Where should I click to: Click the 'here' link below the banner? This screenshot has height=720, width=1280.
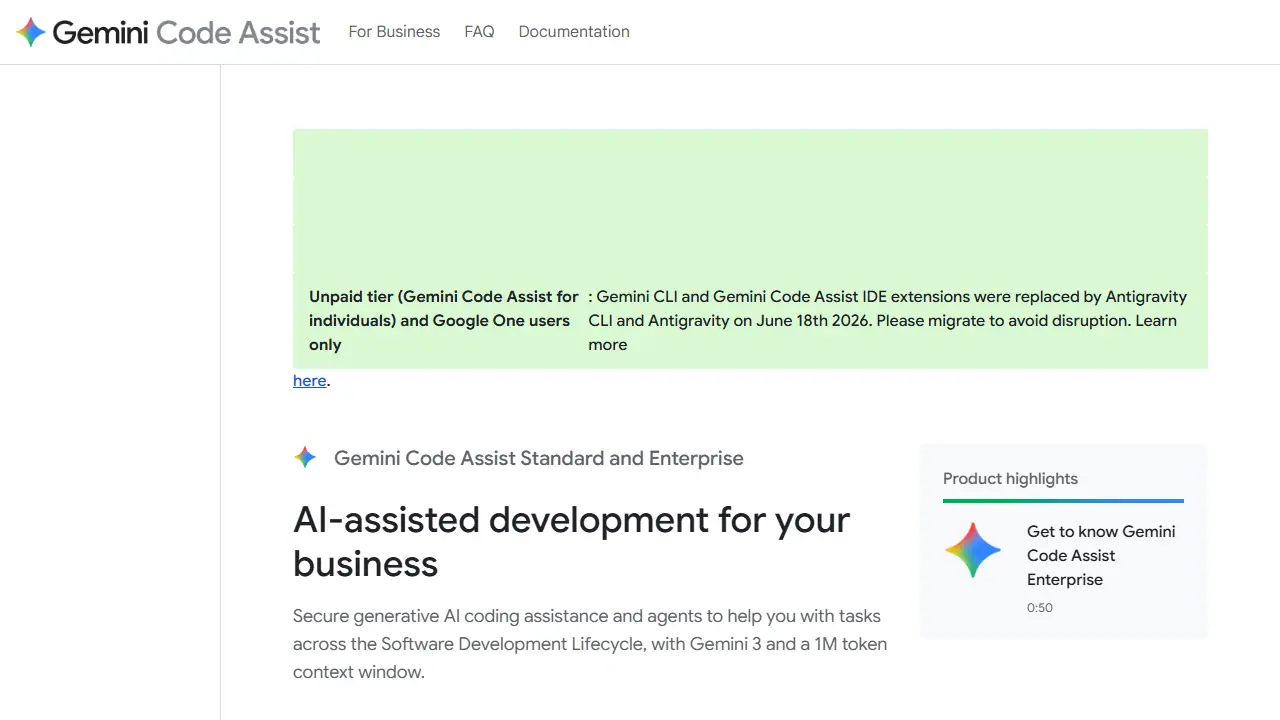coord(310,381)
